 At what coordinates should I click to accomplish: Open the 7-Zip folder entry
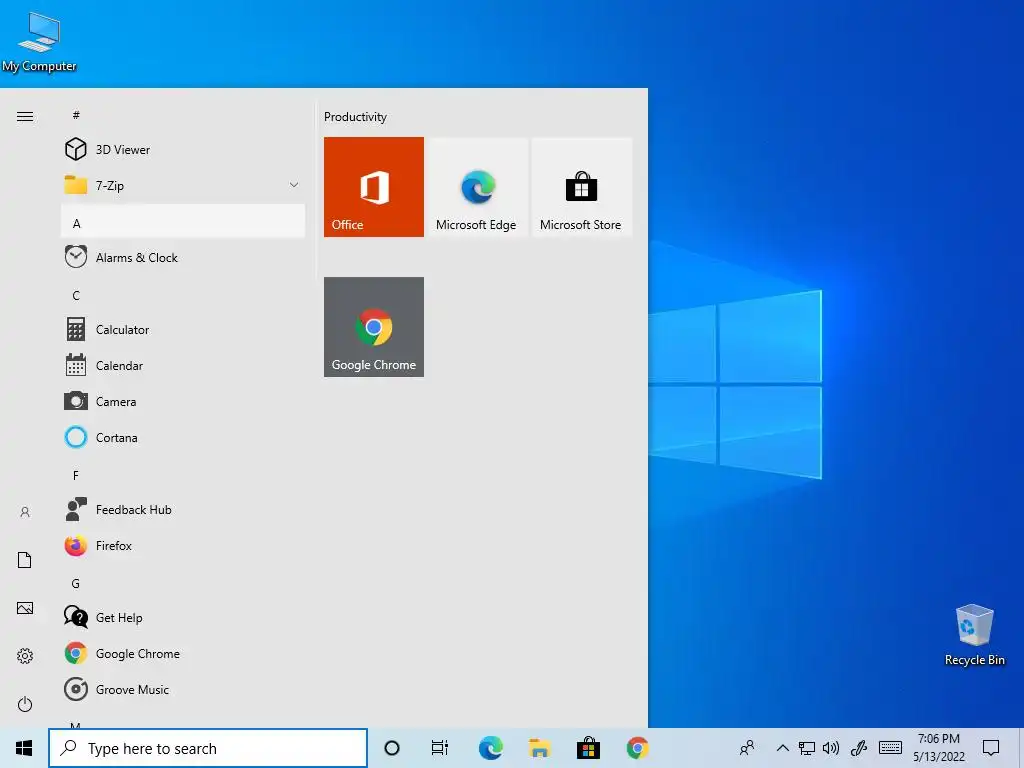pyautogui.click(x=183, y=185)
